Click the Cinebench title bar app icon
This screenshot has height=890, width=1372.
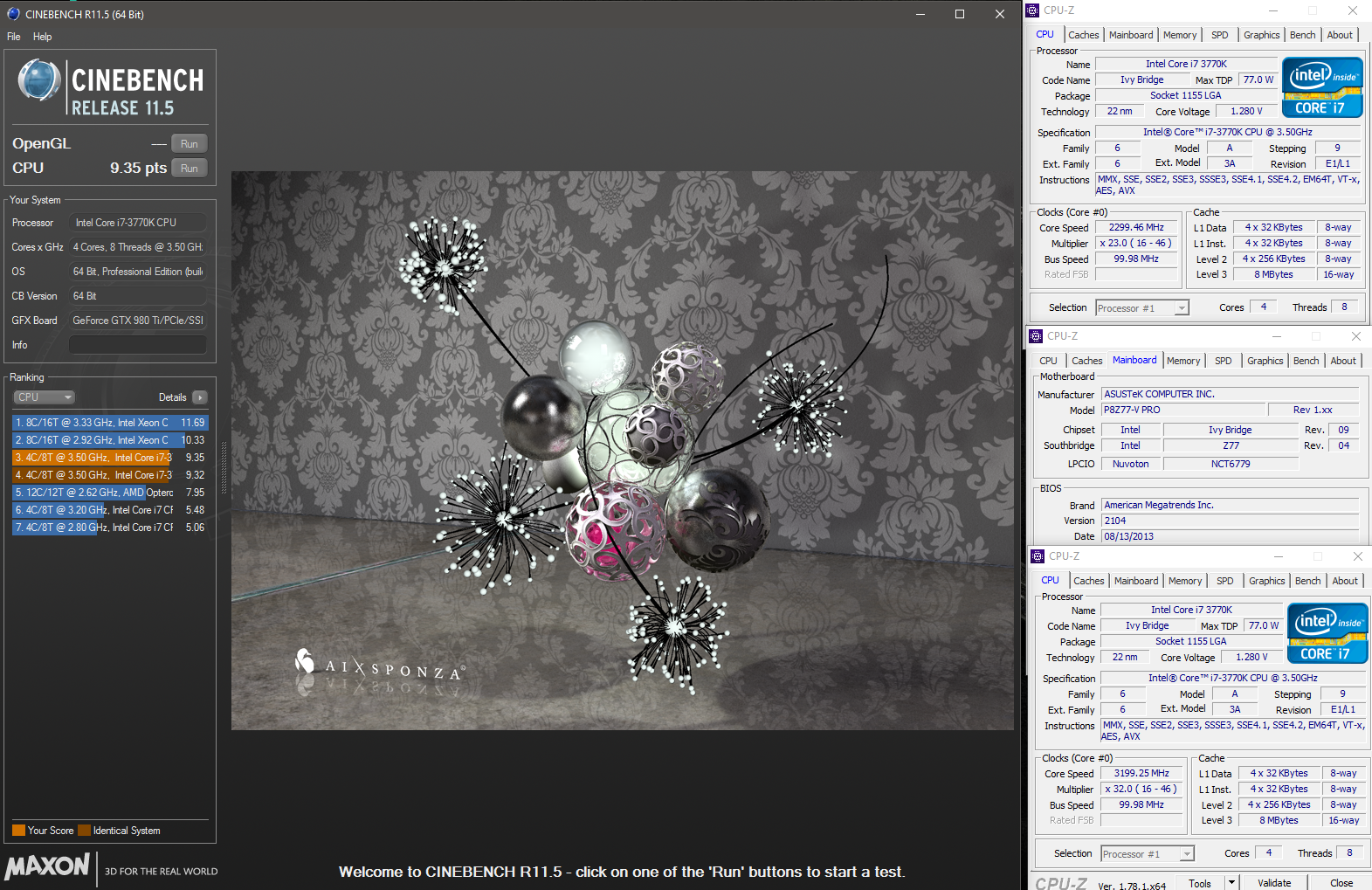[x=13, y=14]
